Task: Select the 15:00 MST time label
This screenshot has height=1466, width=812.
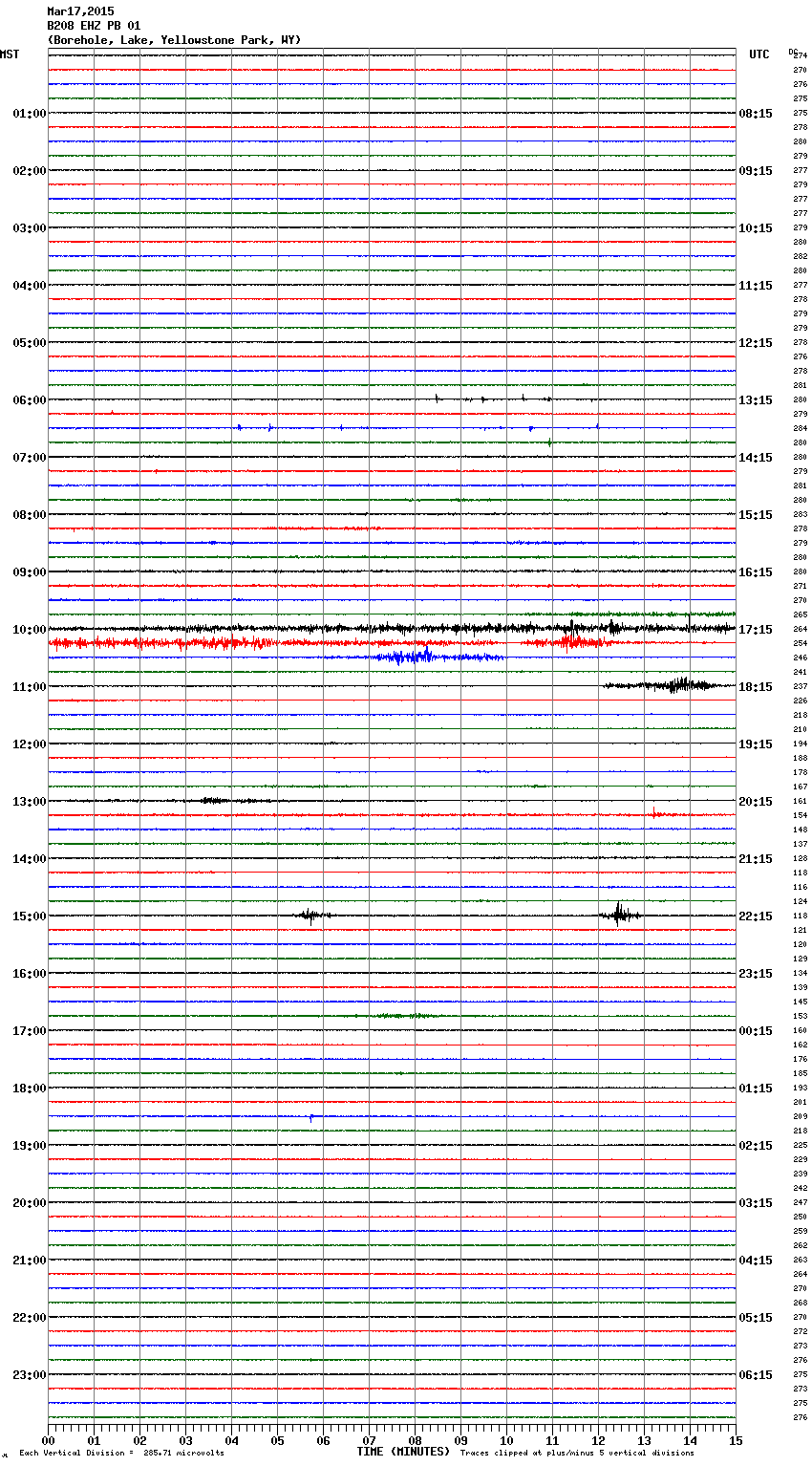Action: tap(29, 916)
